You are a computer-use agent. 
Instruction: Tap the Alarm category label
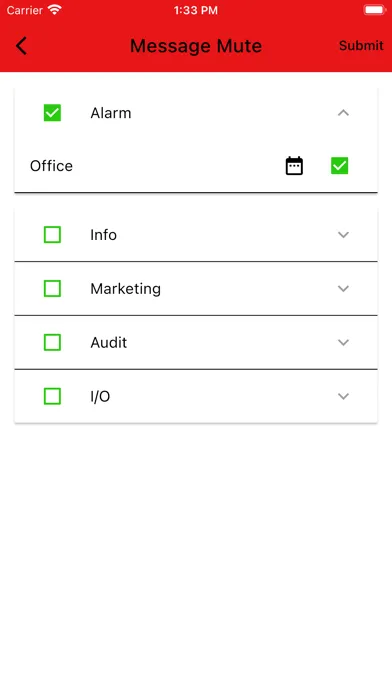point(111,113)
